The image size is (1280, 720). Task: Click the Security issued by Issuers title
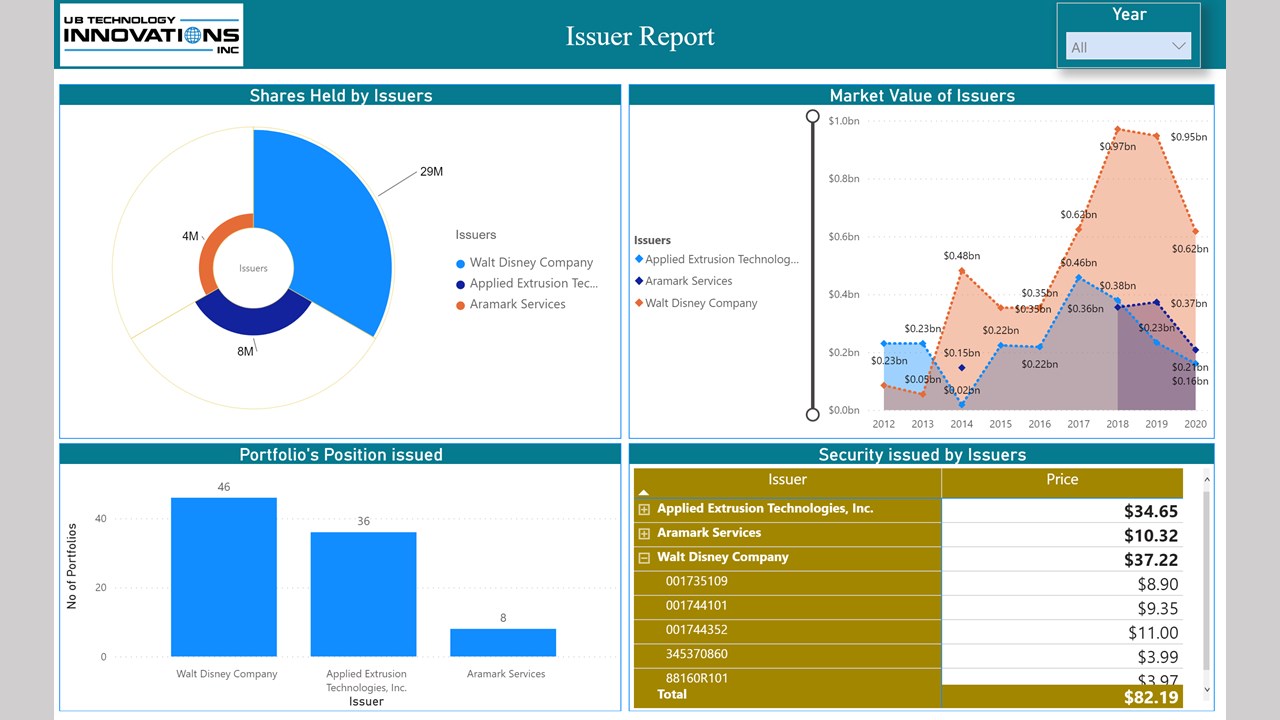click(922, 455)
